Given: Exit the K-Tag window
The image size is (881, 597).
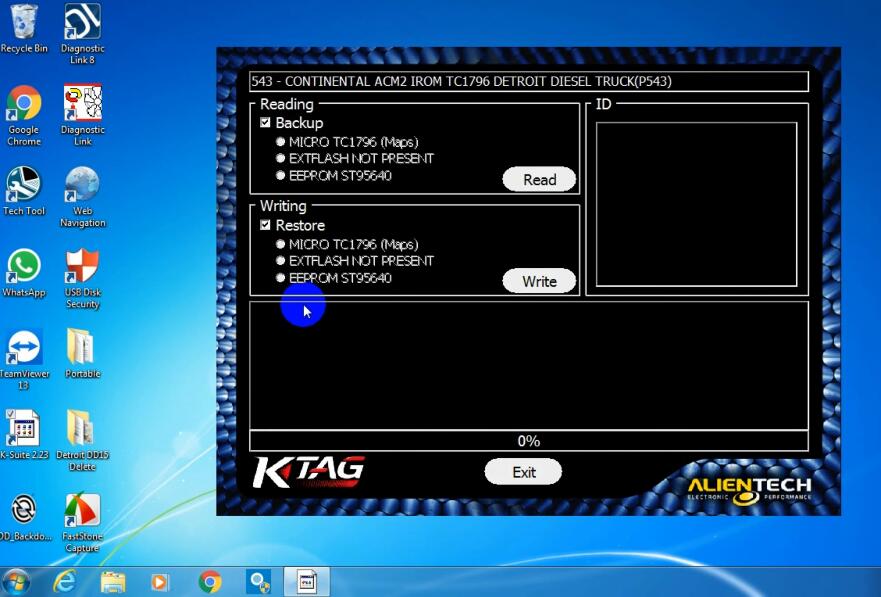Looking at the screenshot, I should (x=523, y=472).
